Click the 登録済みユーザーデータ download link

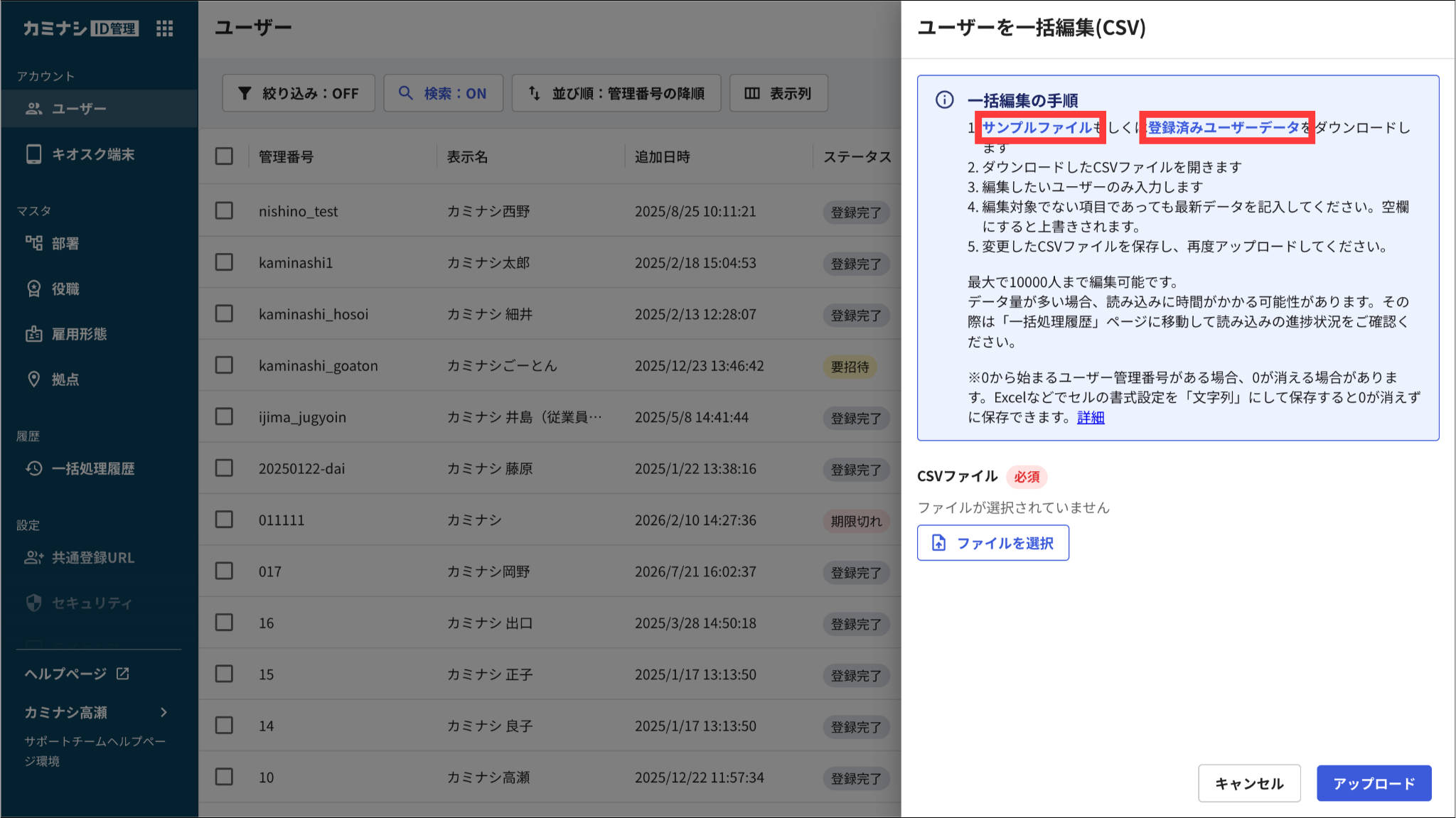1224,127
